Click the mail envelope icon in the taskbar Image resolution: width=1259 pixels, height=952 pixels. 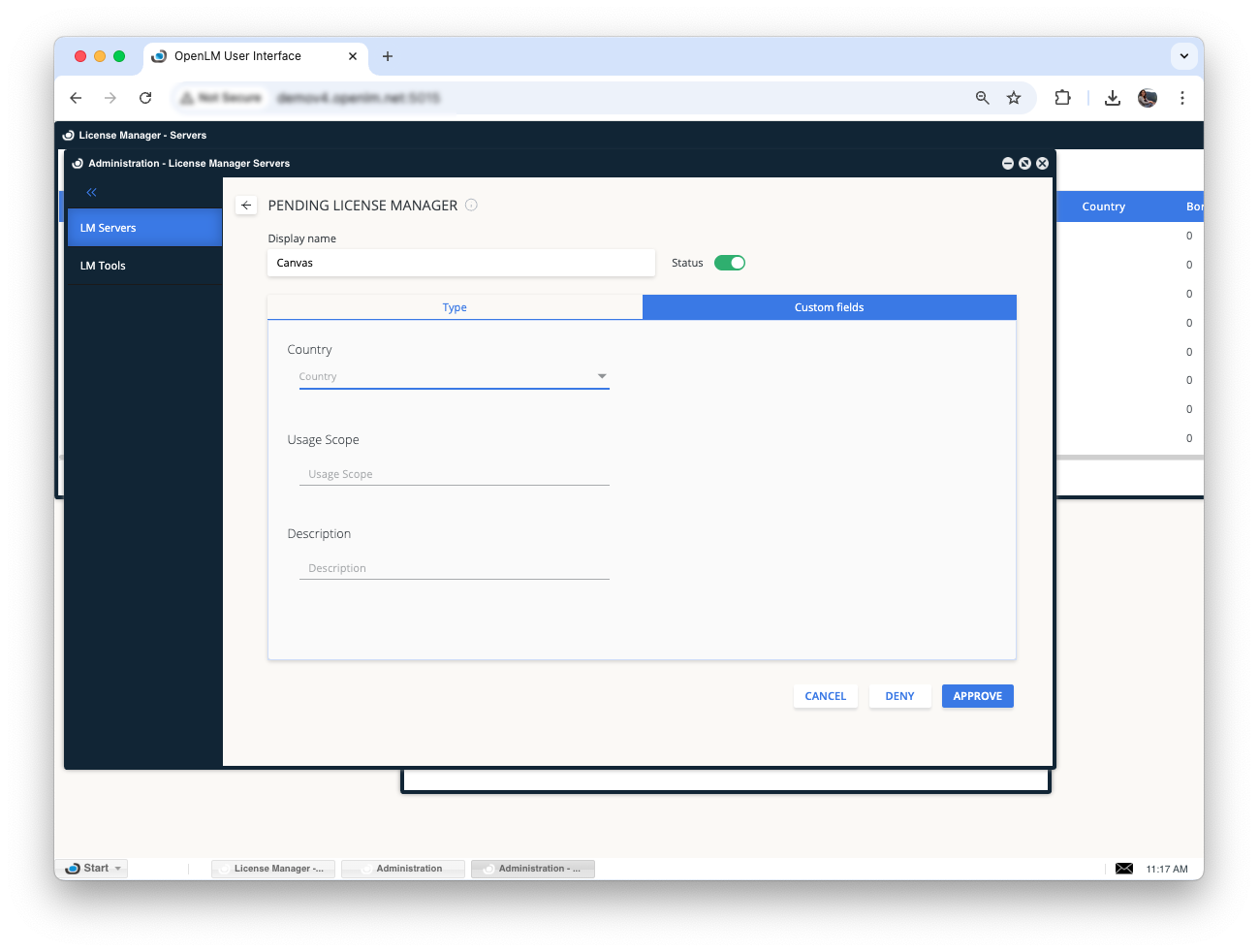[1123, 869]
